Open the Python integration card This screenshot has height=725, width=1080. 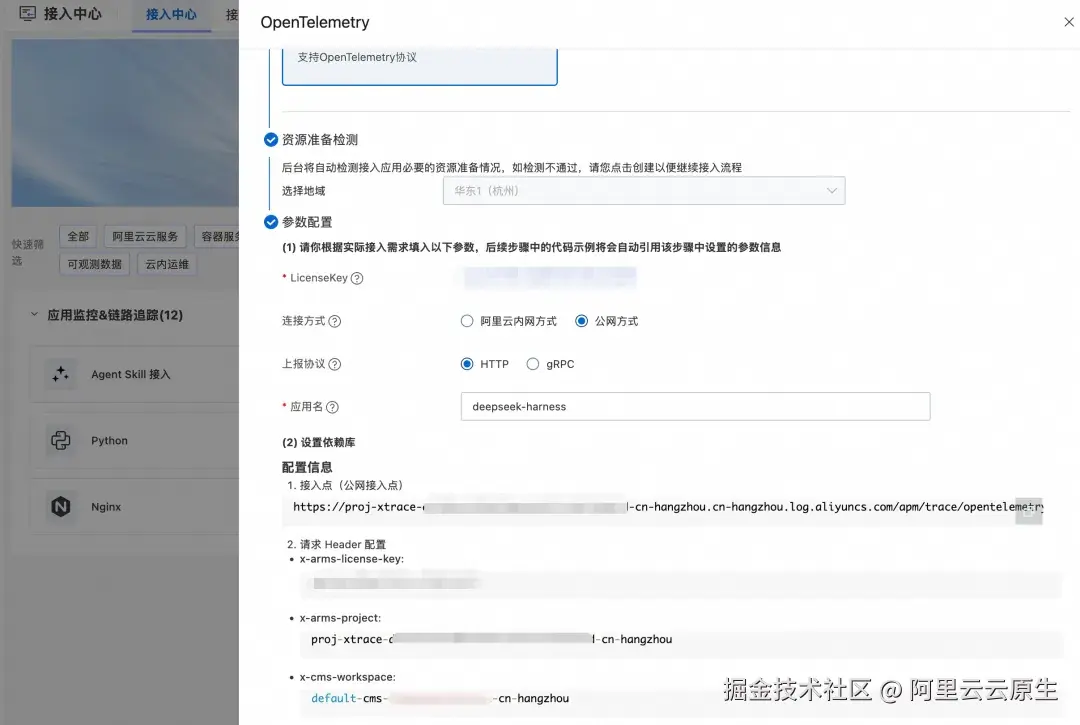[135, 441]
